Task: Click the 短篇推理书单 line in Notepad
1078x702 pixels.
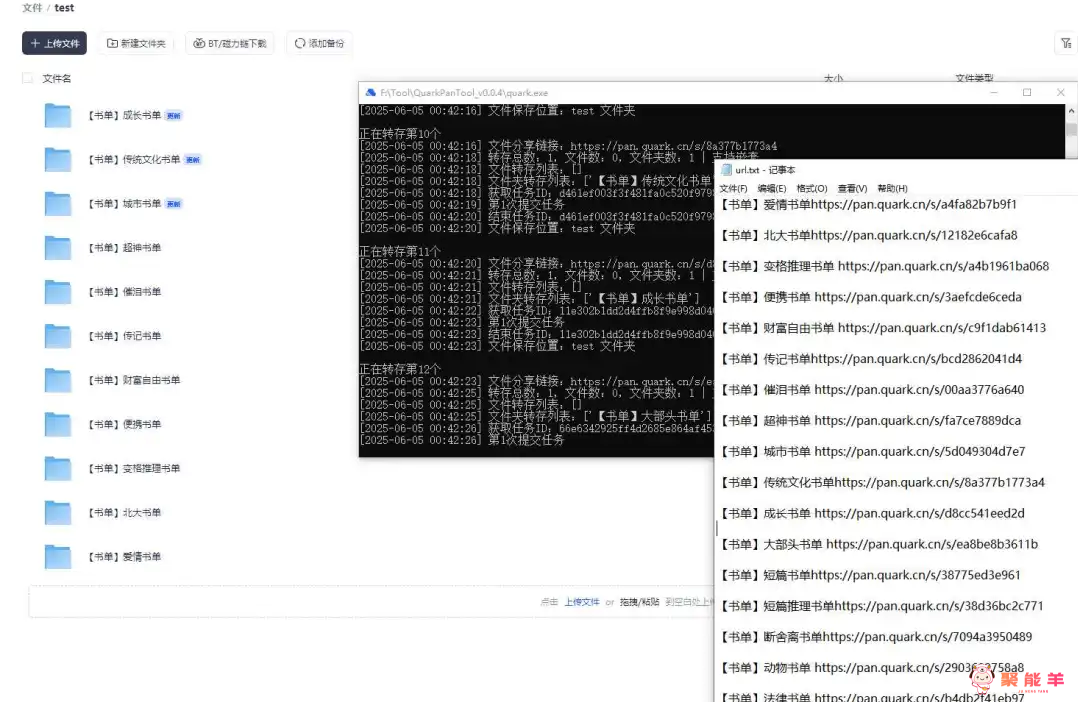Action: coord(882,606)
